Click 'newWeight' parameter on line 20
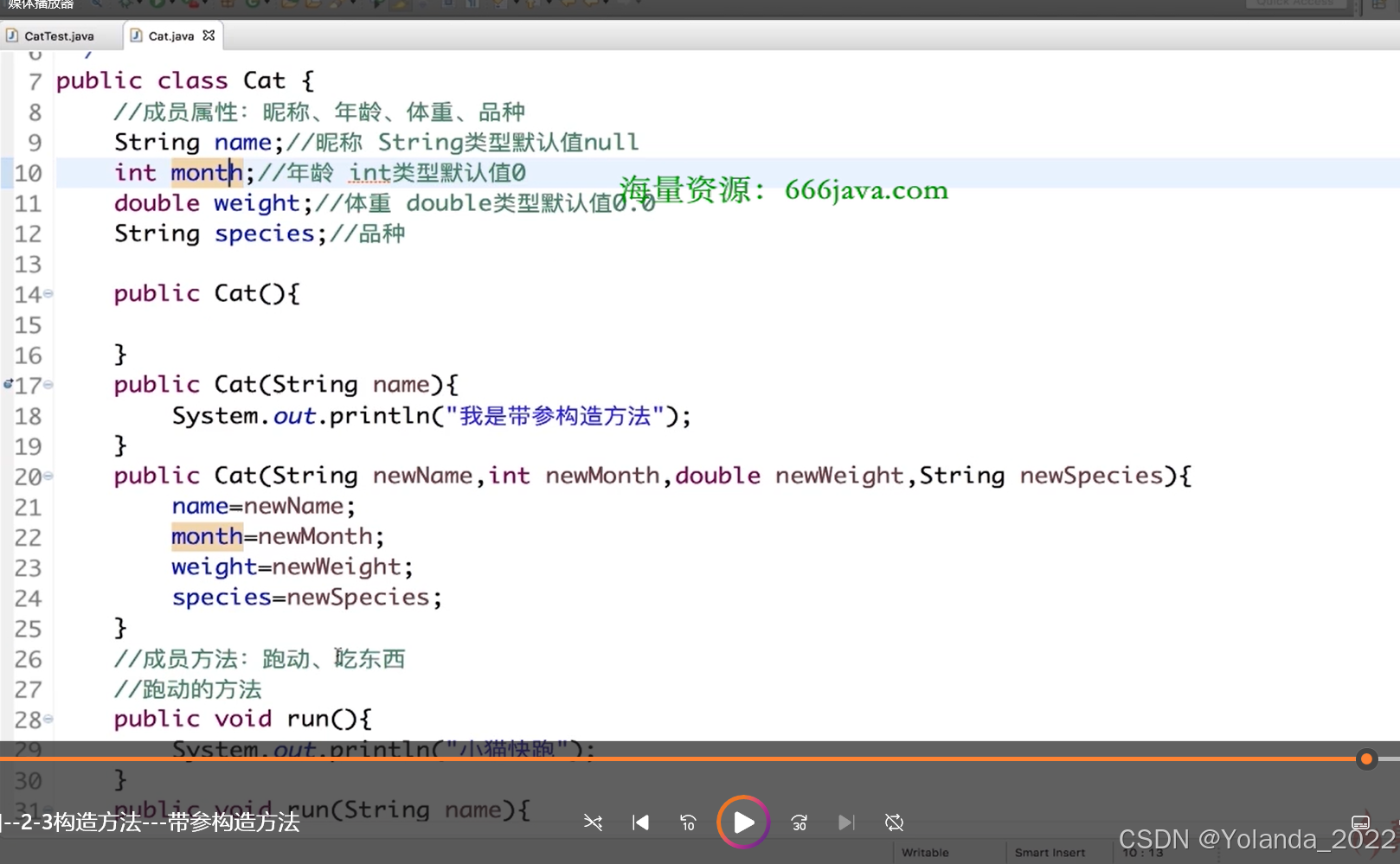The image size is (1400, 864). (839, 476)
